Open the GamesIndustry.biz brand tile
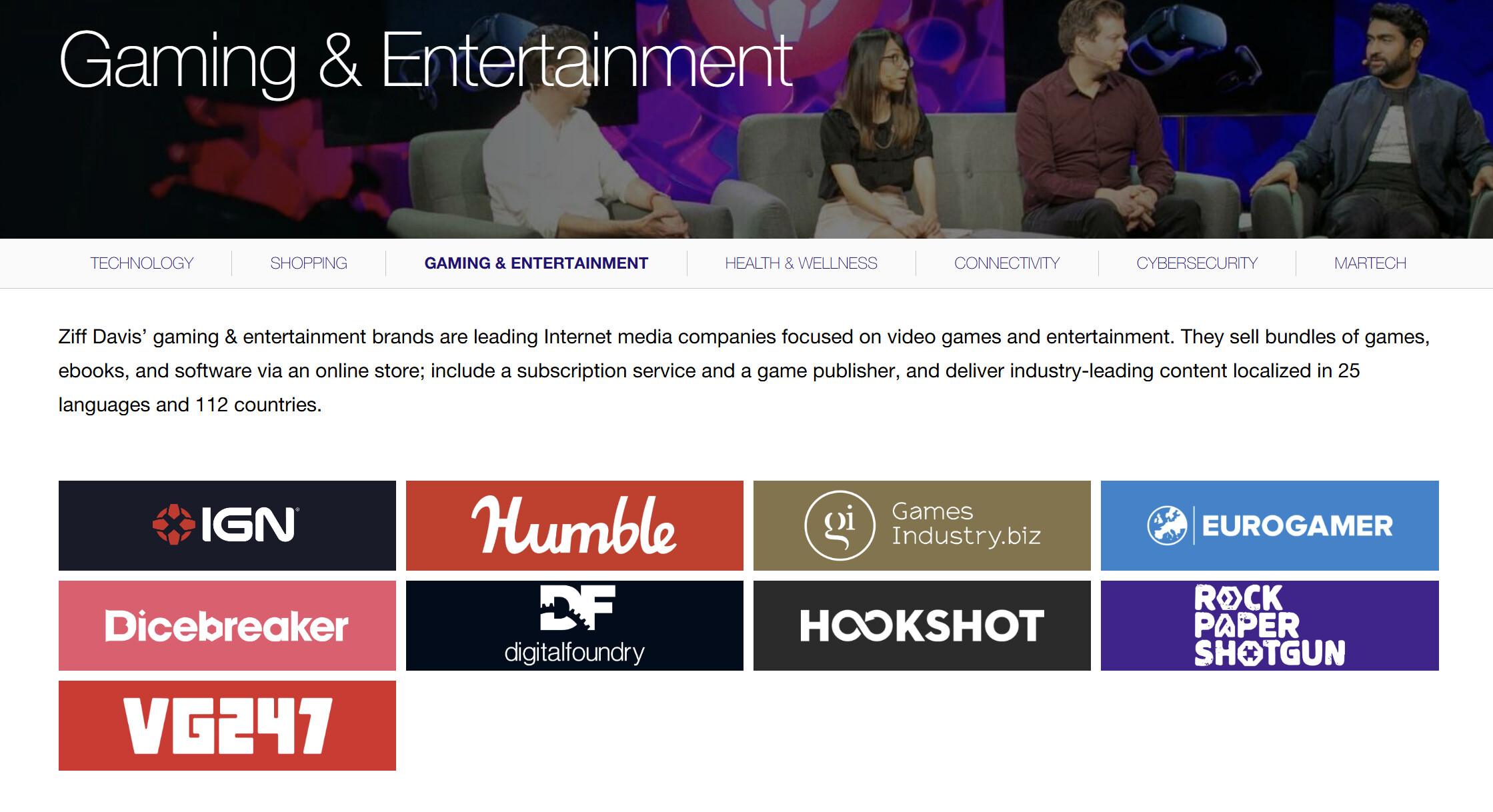The image size is (1493, 812). (x=922, y=525)
